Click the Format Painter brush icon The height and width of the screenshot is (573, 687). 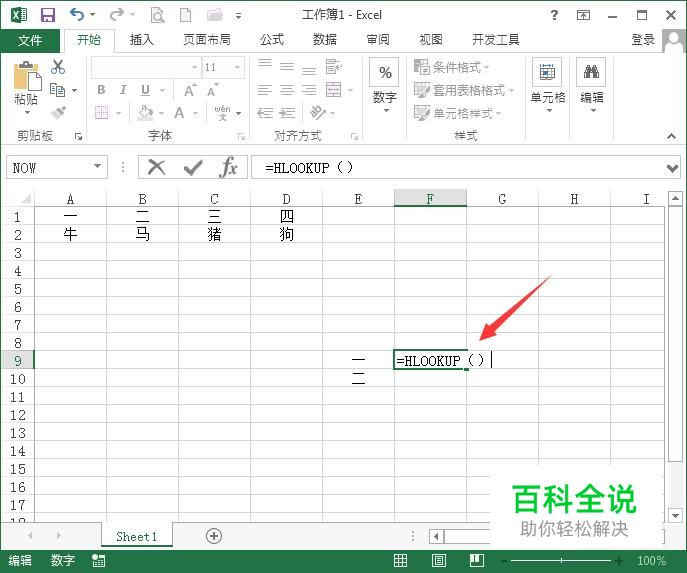(x=58, y=113)
